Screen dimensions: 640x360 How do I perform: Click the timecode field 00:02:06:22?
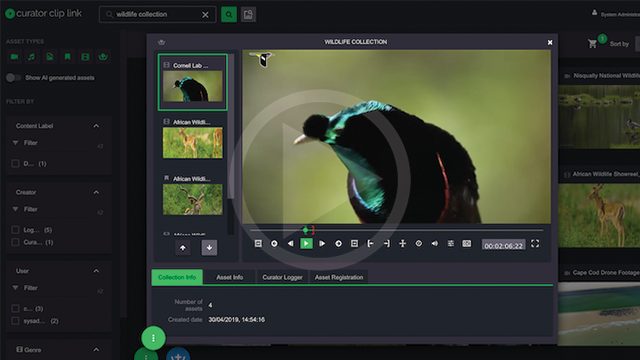503,245
